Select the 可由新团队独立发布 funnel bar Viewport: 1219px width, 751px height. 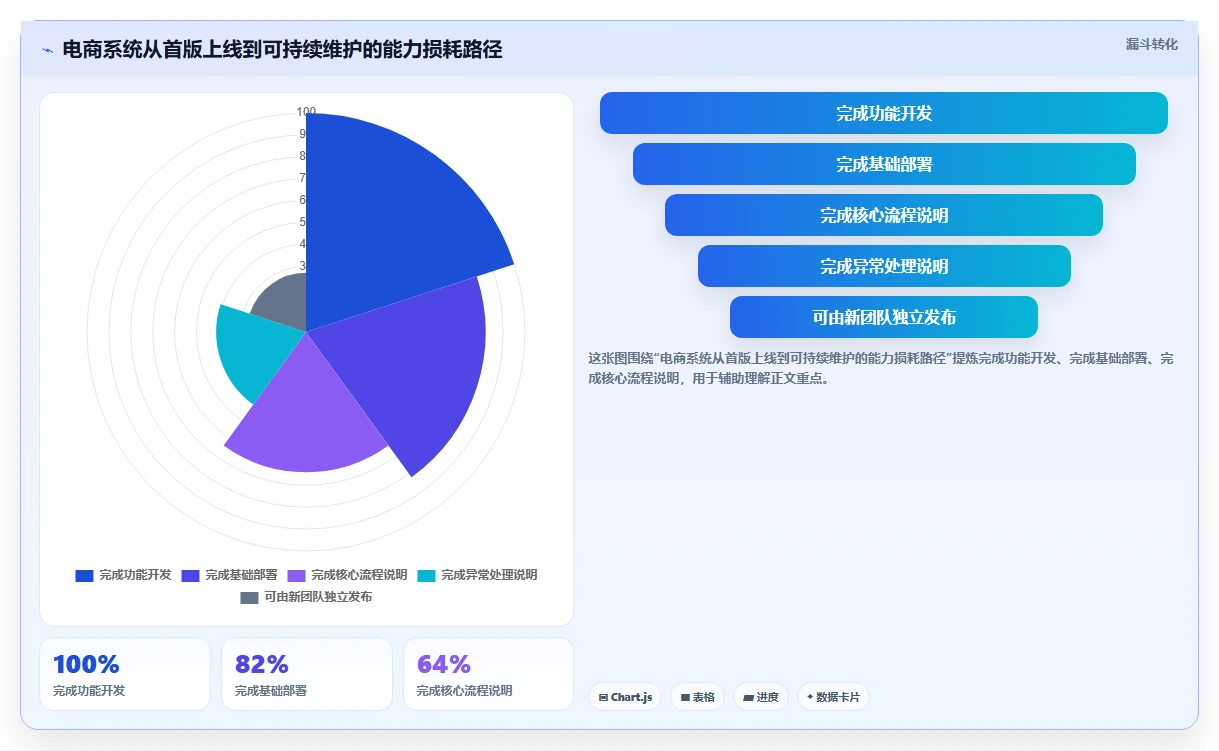coord(884,317)
